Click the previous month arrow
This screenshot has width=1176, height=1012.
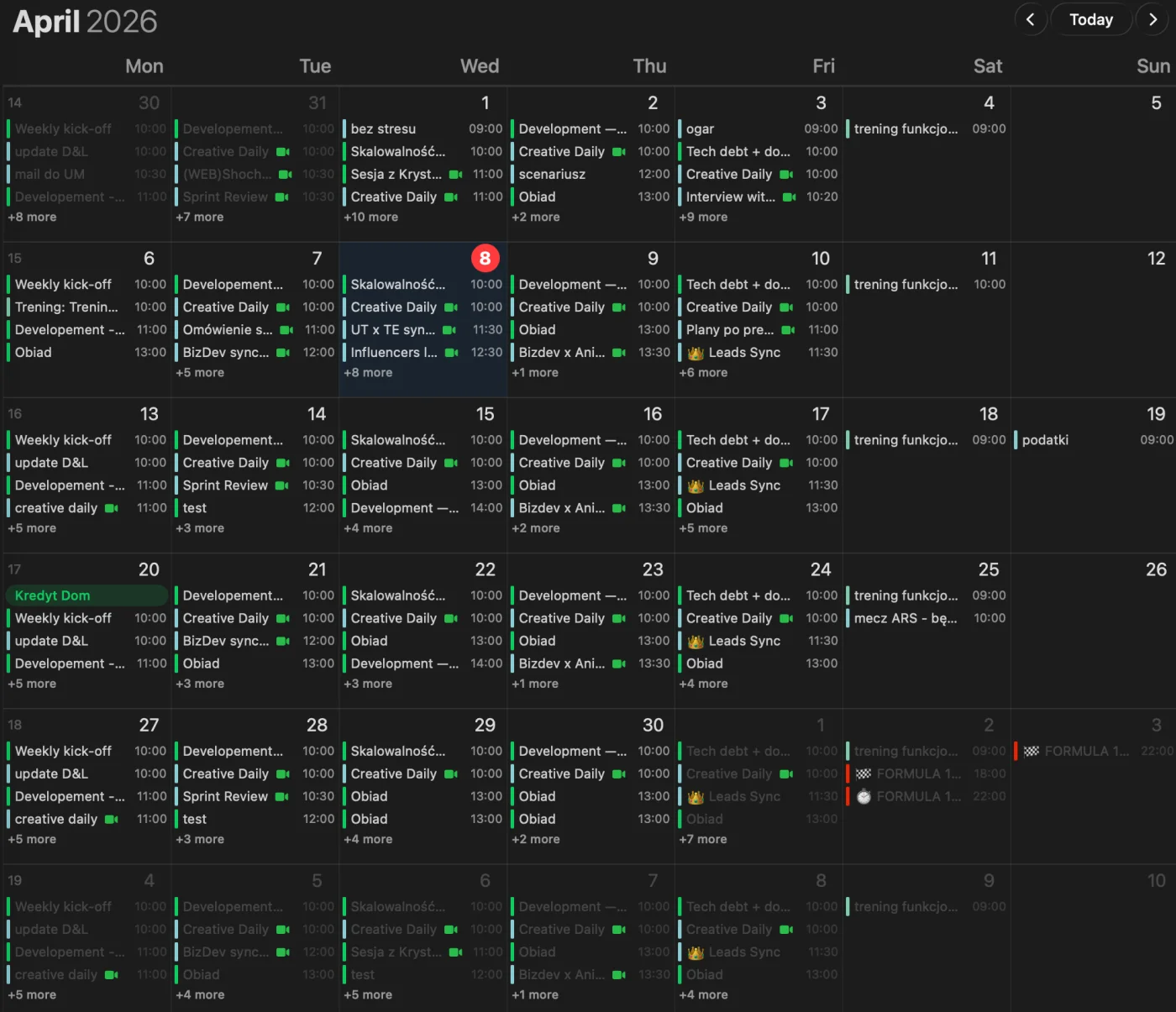1031,18
